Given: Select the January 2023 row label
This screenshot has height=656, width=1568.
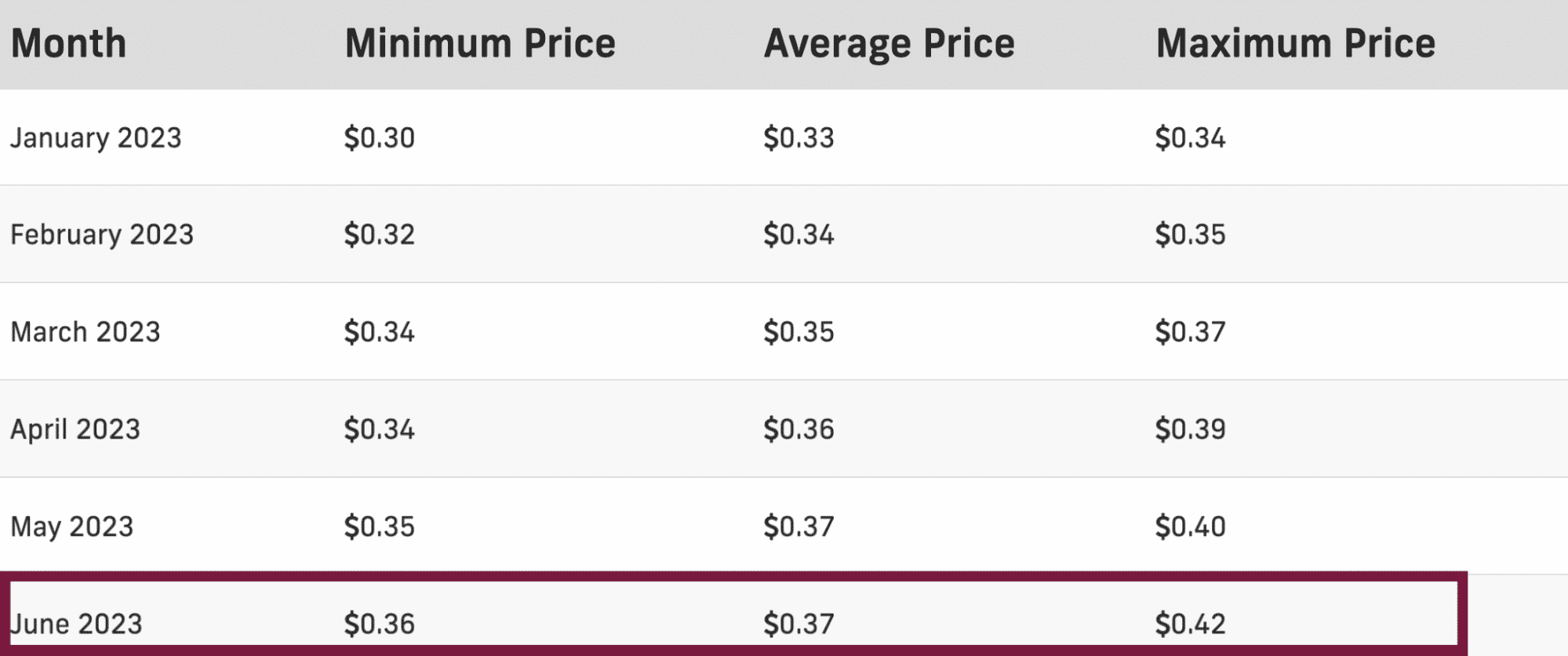Looking at the screenshot, I should (x=96, y=138).
